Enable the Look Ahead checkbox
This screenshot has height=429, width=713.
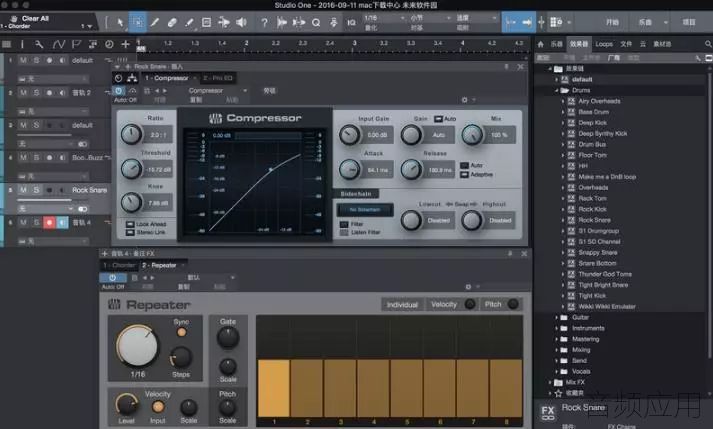coord(130,224)
